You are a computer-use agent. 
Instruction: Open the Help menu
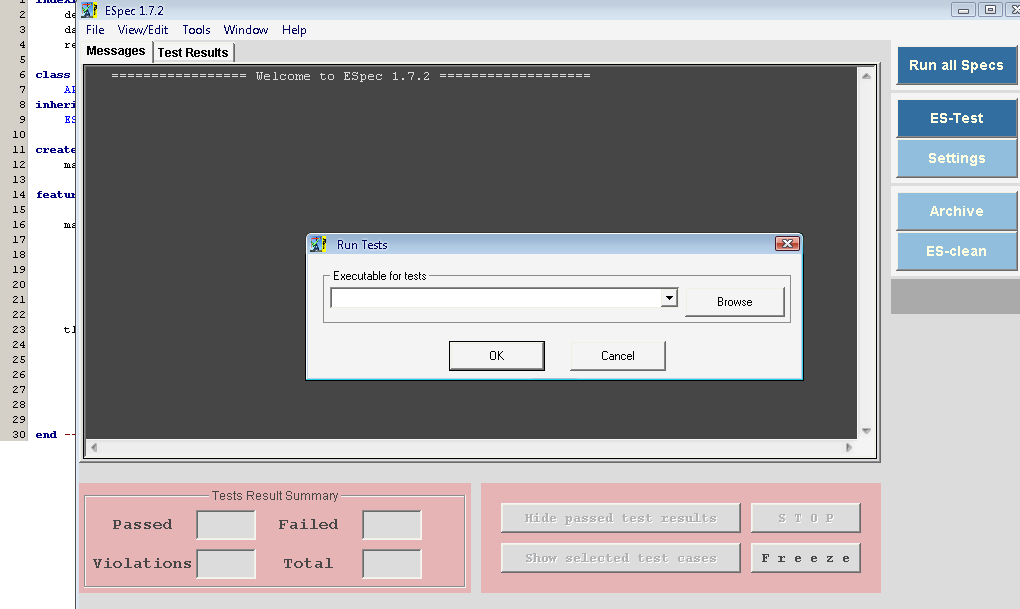pos(294,30)
